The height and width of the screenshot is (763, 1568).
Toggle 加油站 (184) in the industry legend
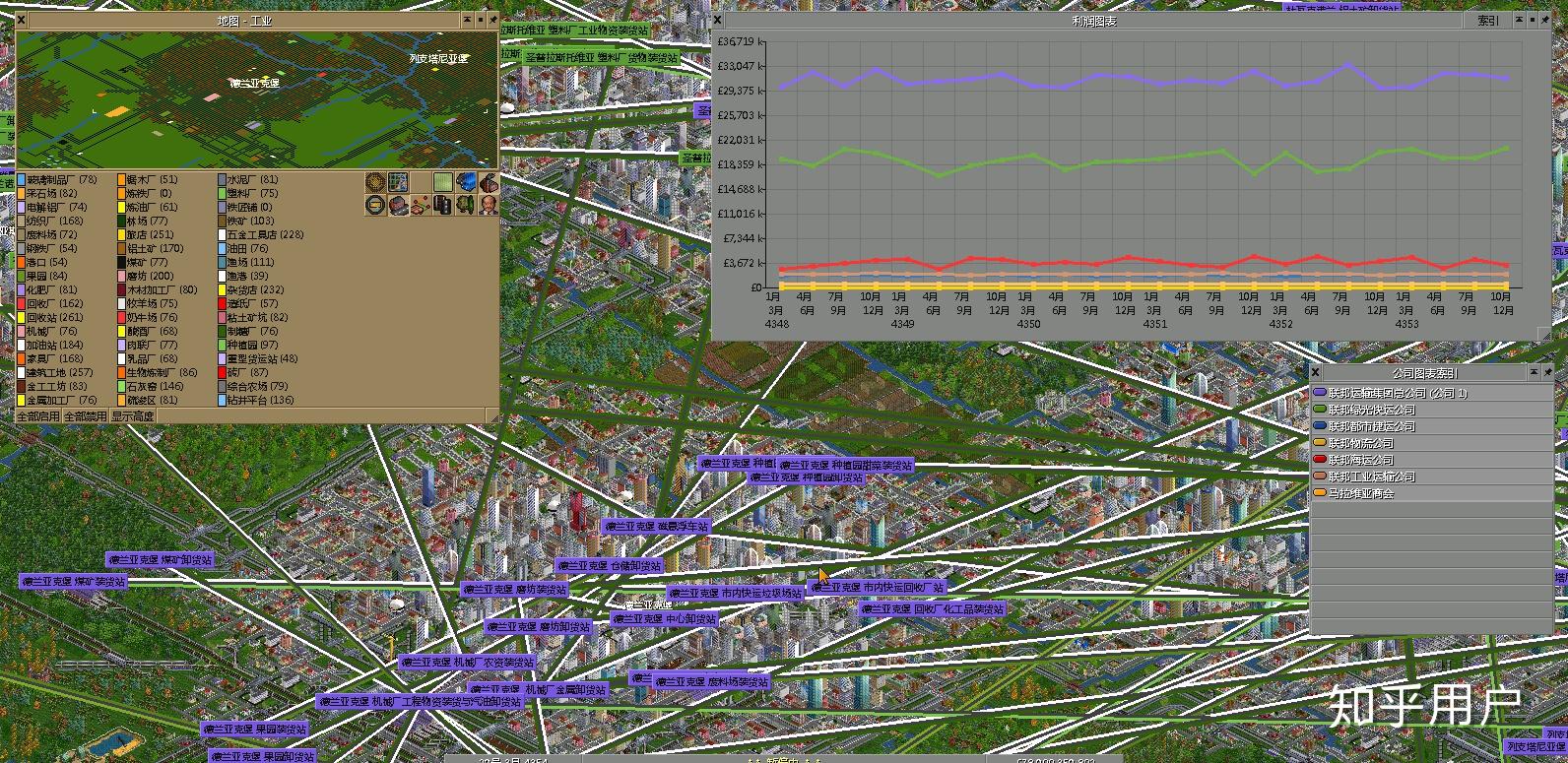tap(50, 346)
